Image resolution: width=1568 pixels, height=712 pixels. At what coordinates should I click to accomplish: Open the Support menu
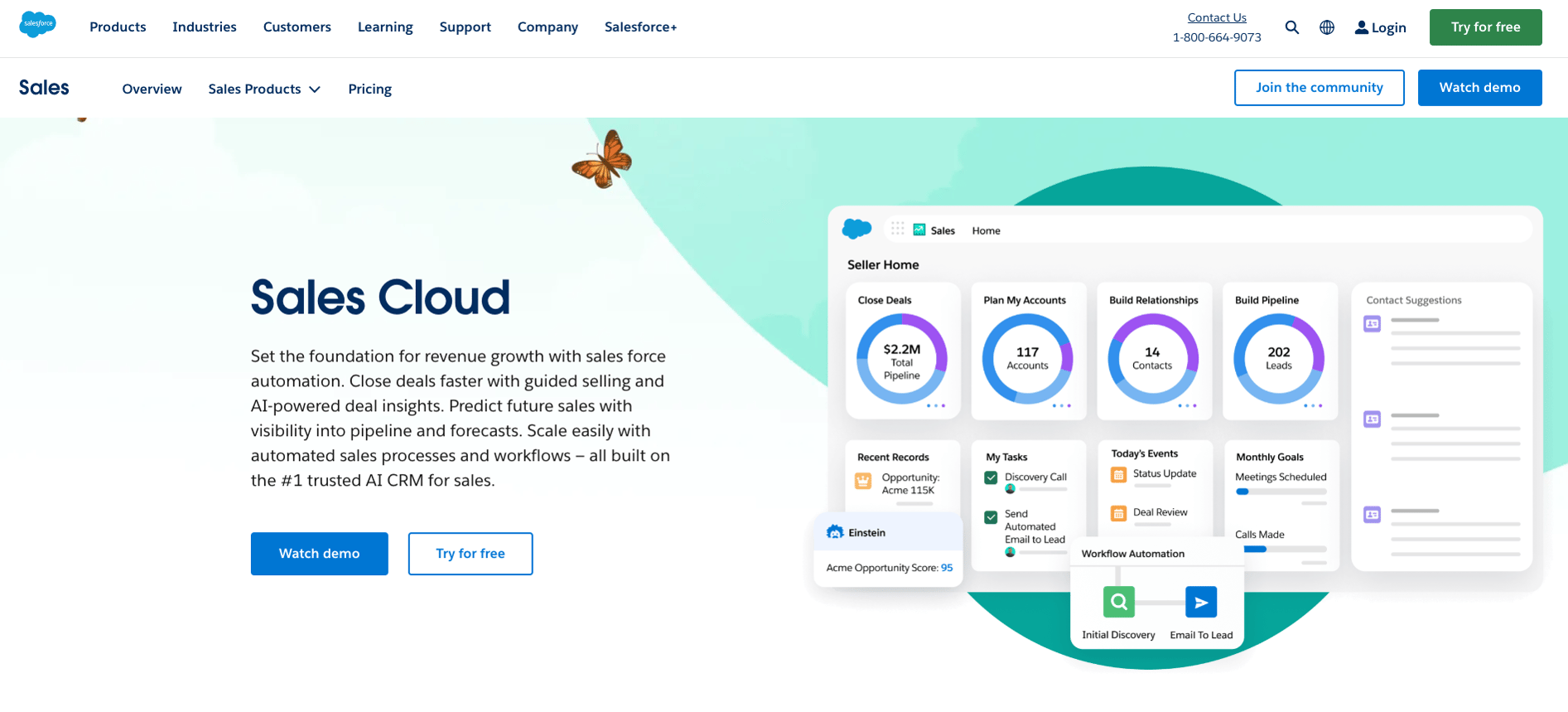click(x=466, y=27)
